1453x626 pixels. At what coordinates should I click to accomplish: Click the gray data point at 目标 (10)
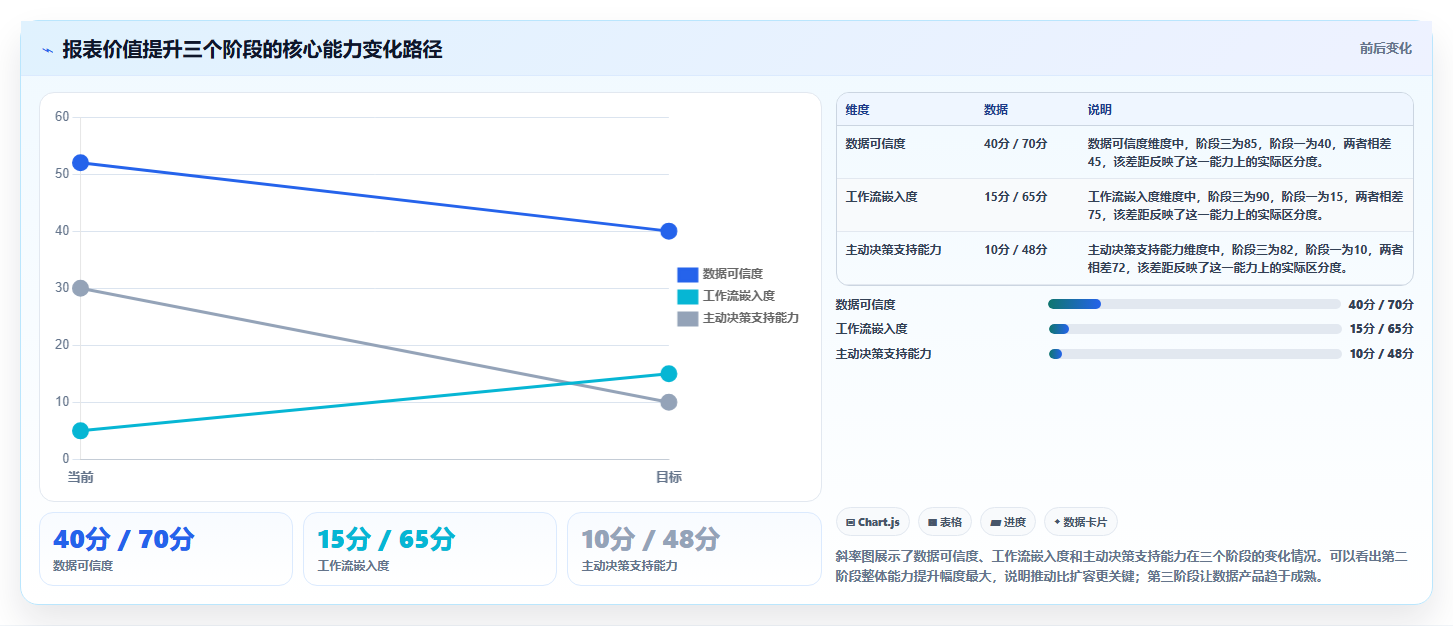pyautogui.click(x=669, y=402)
